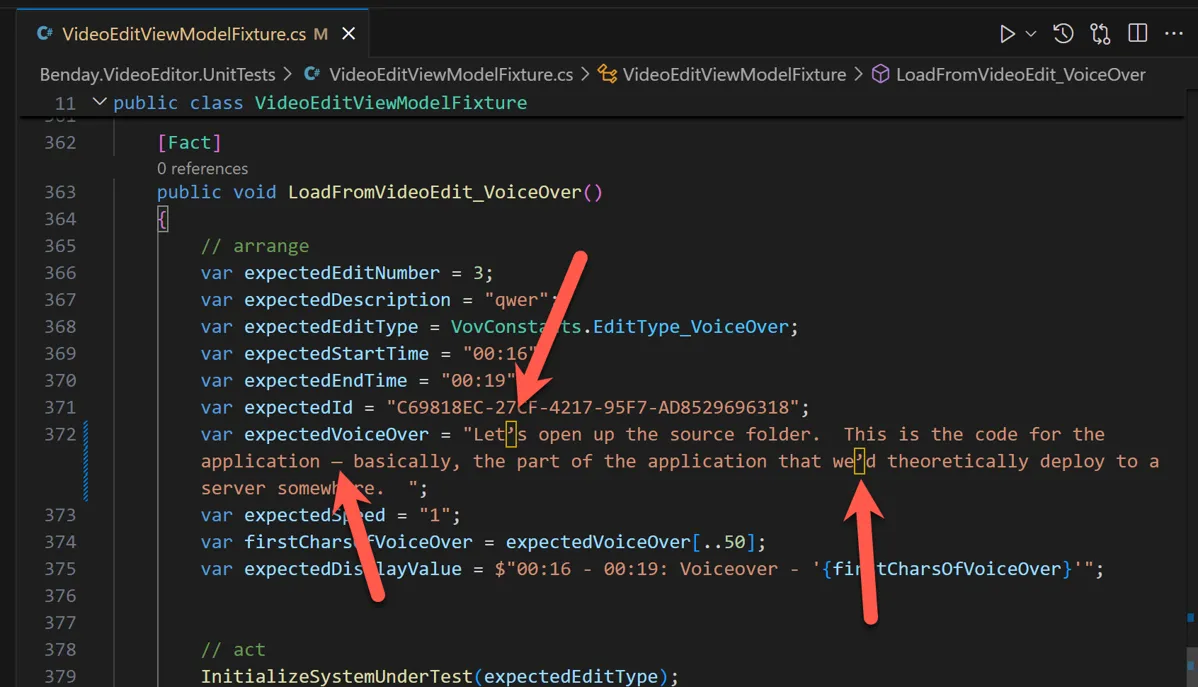
Task: Click EditType_VoiceOver constant on line 368
Action: [x=691, y=327]
